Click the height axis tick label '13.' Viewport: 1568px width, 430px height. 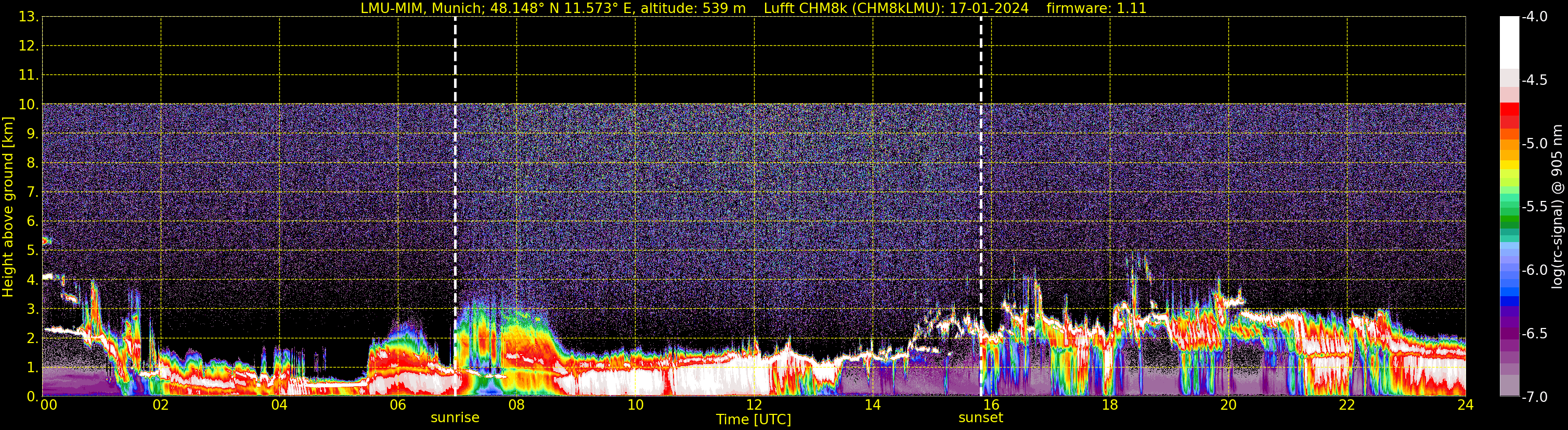[x=29, y=17]
